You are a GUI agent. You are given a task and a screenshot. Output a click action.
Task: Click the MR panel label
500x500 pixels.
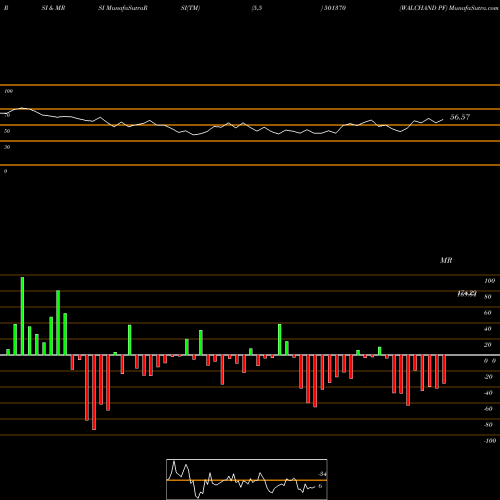point(446,260)
